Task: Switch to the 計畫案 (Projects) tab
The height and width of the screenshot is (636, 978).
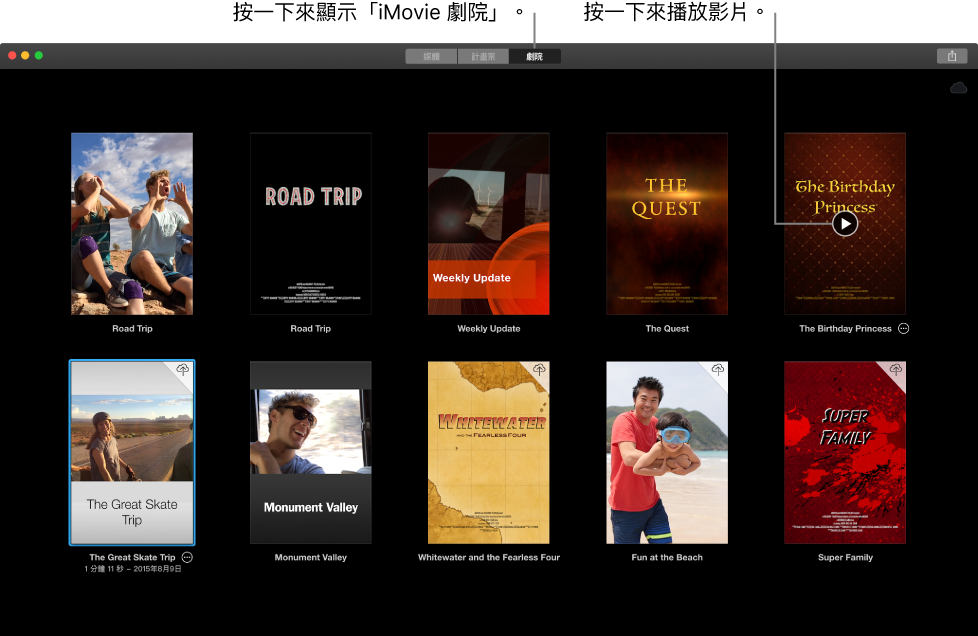Action: click(x=482, y=56)
